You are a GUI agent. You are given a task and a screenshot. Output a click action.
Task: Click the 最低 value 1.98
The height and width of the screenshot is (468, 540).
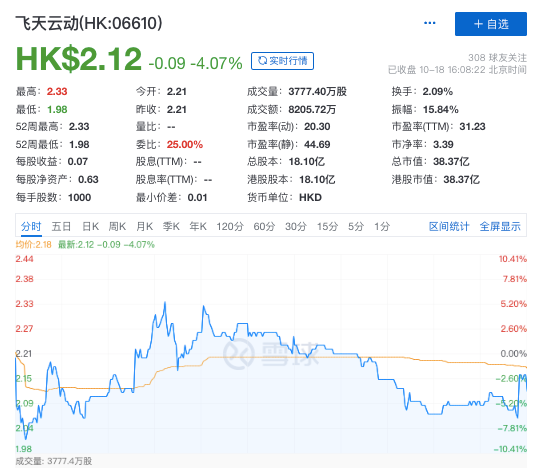tap(57, 110)
